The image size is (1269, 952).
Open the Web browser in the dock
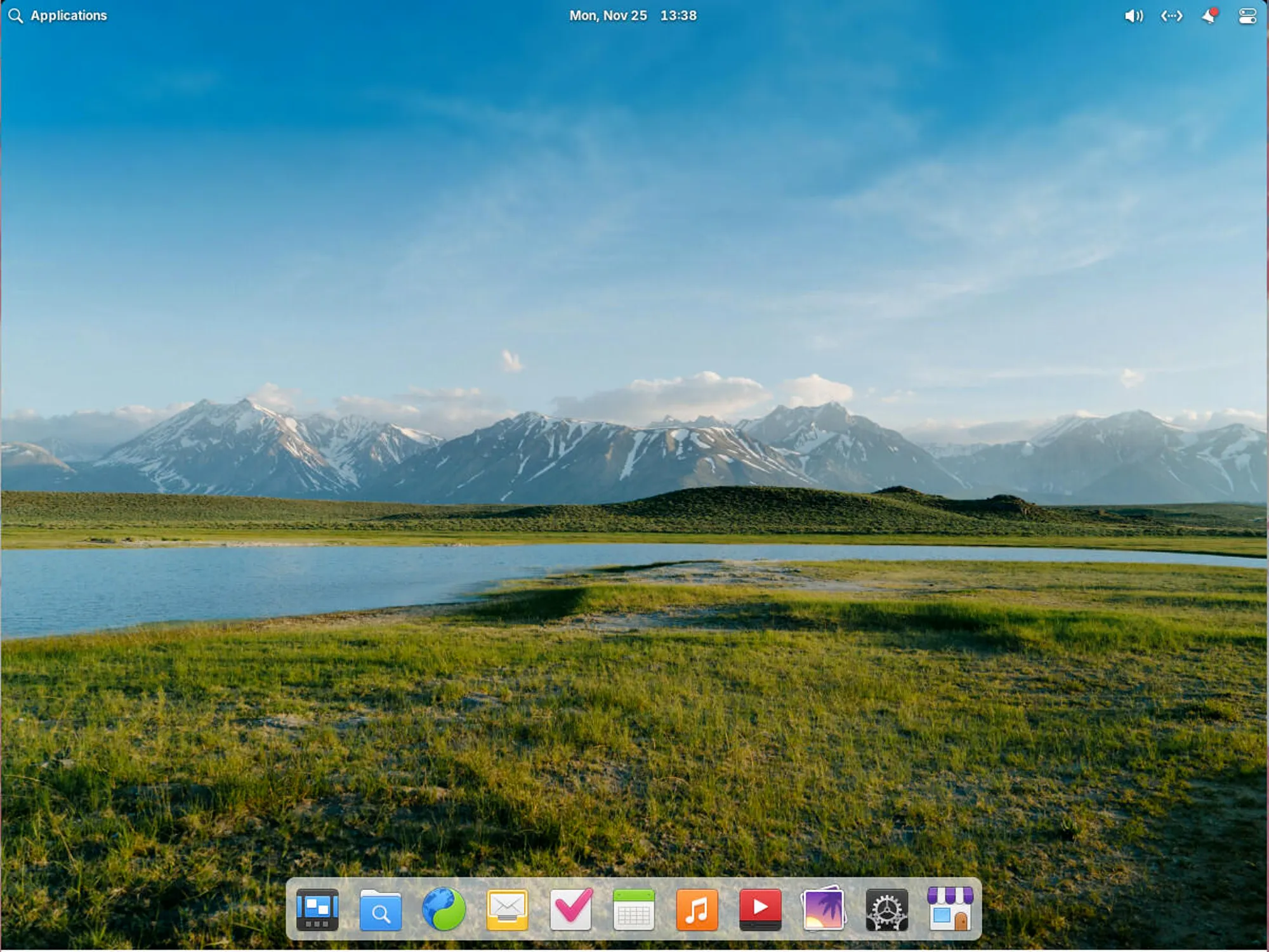tap(443, 910)
